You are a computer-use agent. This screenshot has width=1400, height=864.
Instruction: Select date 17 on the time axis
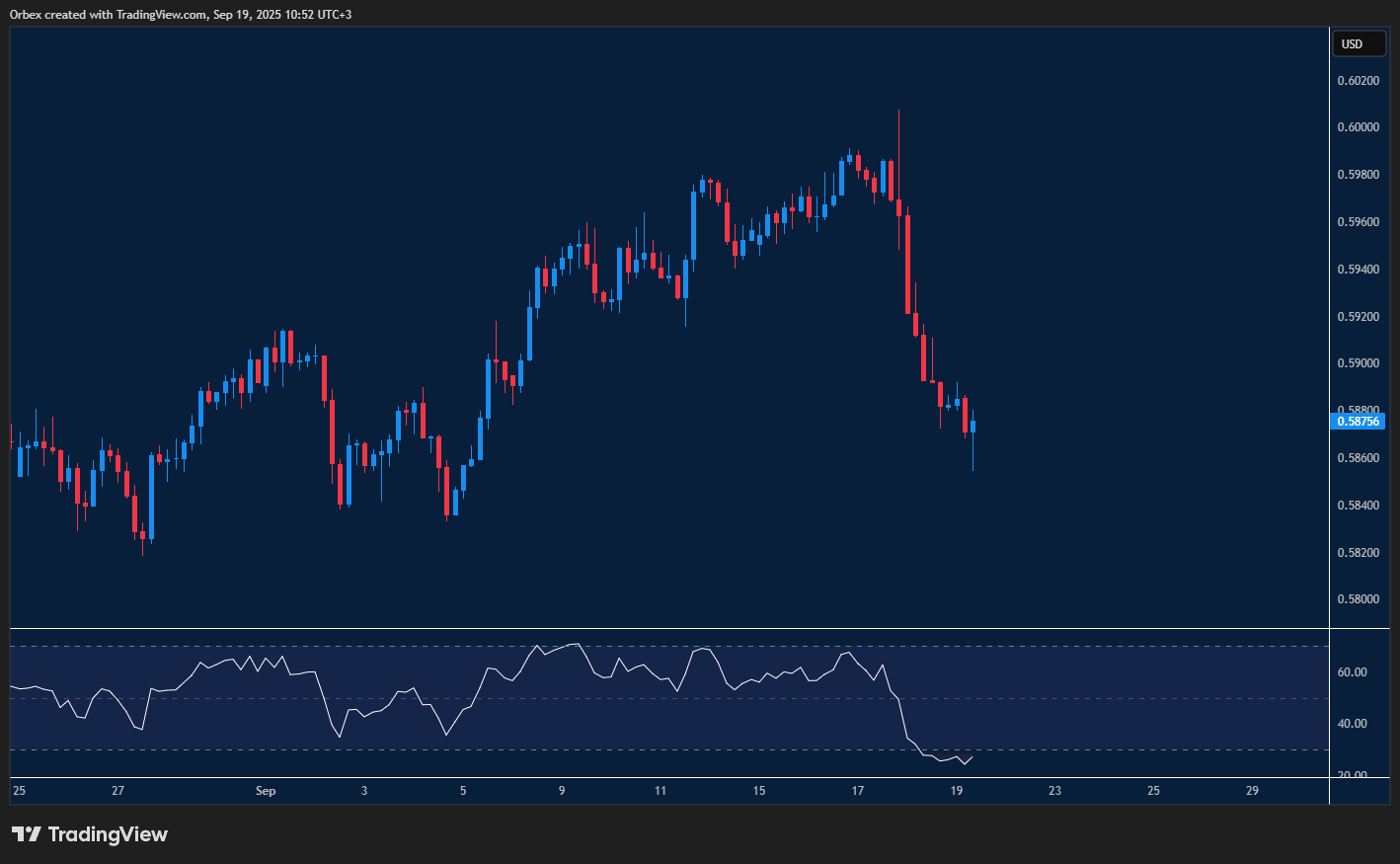pyautogui.click(x=858, y=791)
